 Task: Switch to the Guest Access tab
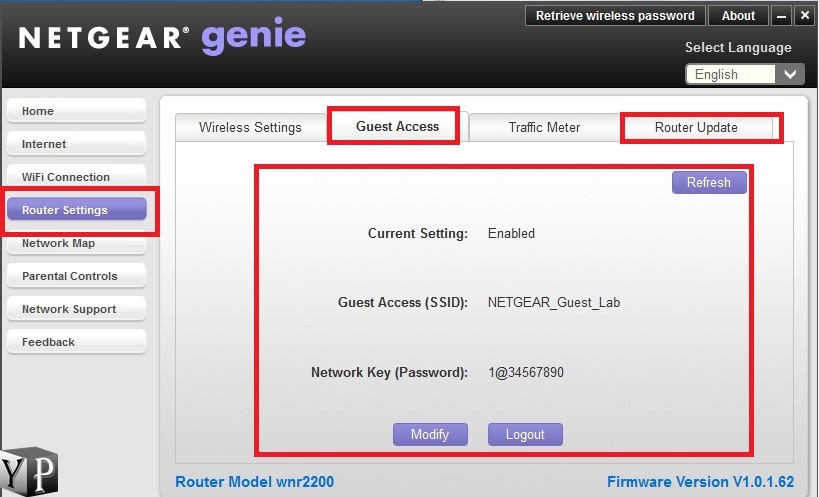coord(397,126)
